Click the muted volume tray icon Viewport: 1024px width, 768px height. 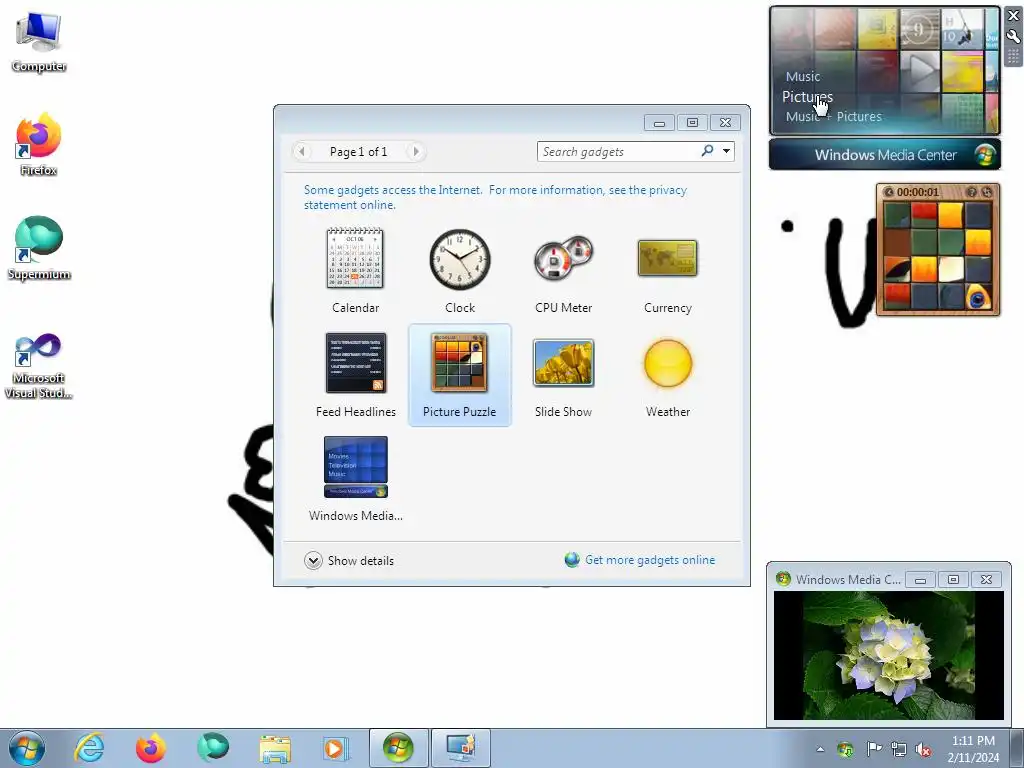[923, 749]
